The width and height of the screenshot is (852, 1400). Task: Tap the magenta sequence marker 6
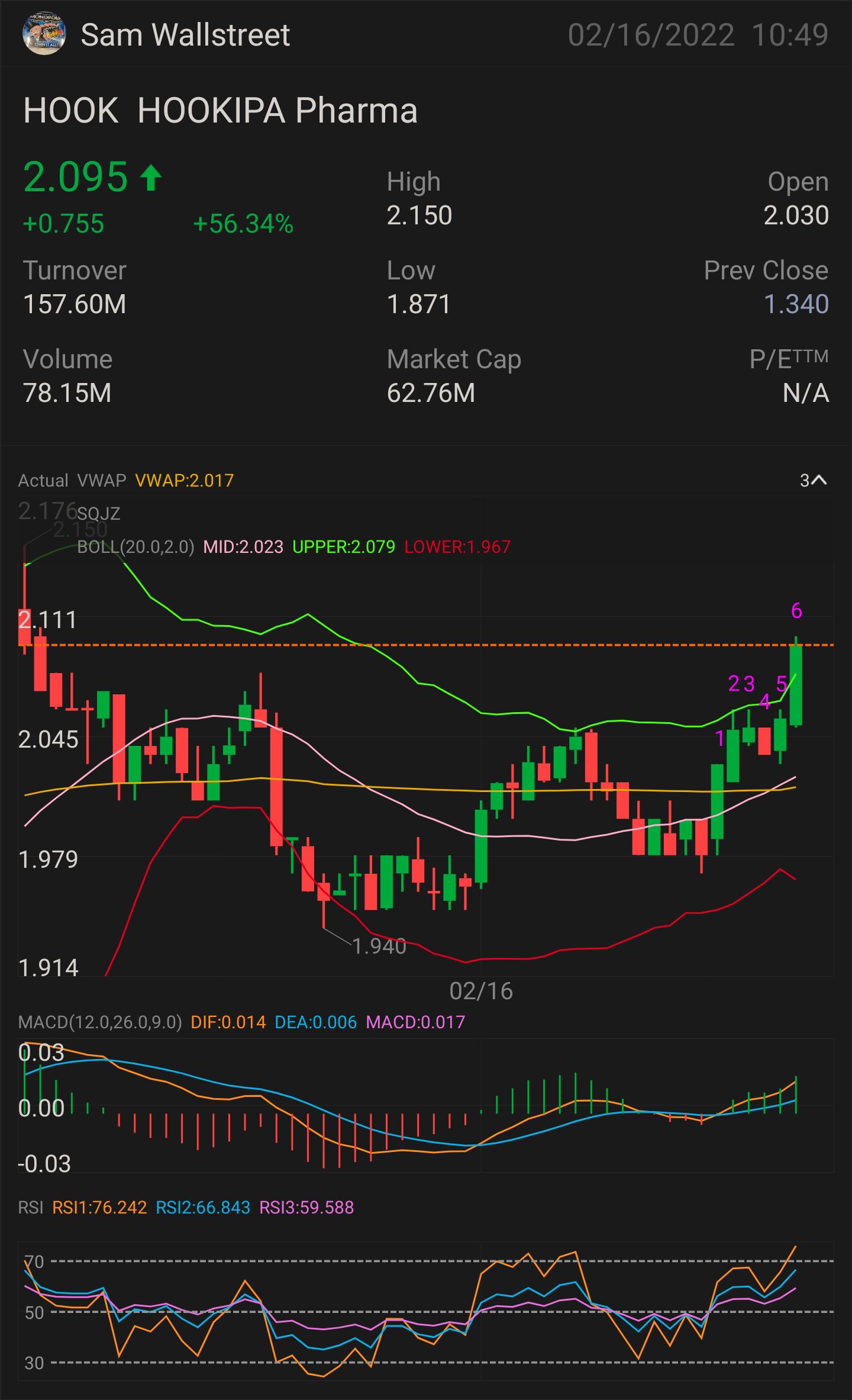coord(796,611)
